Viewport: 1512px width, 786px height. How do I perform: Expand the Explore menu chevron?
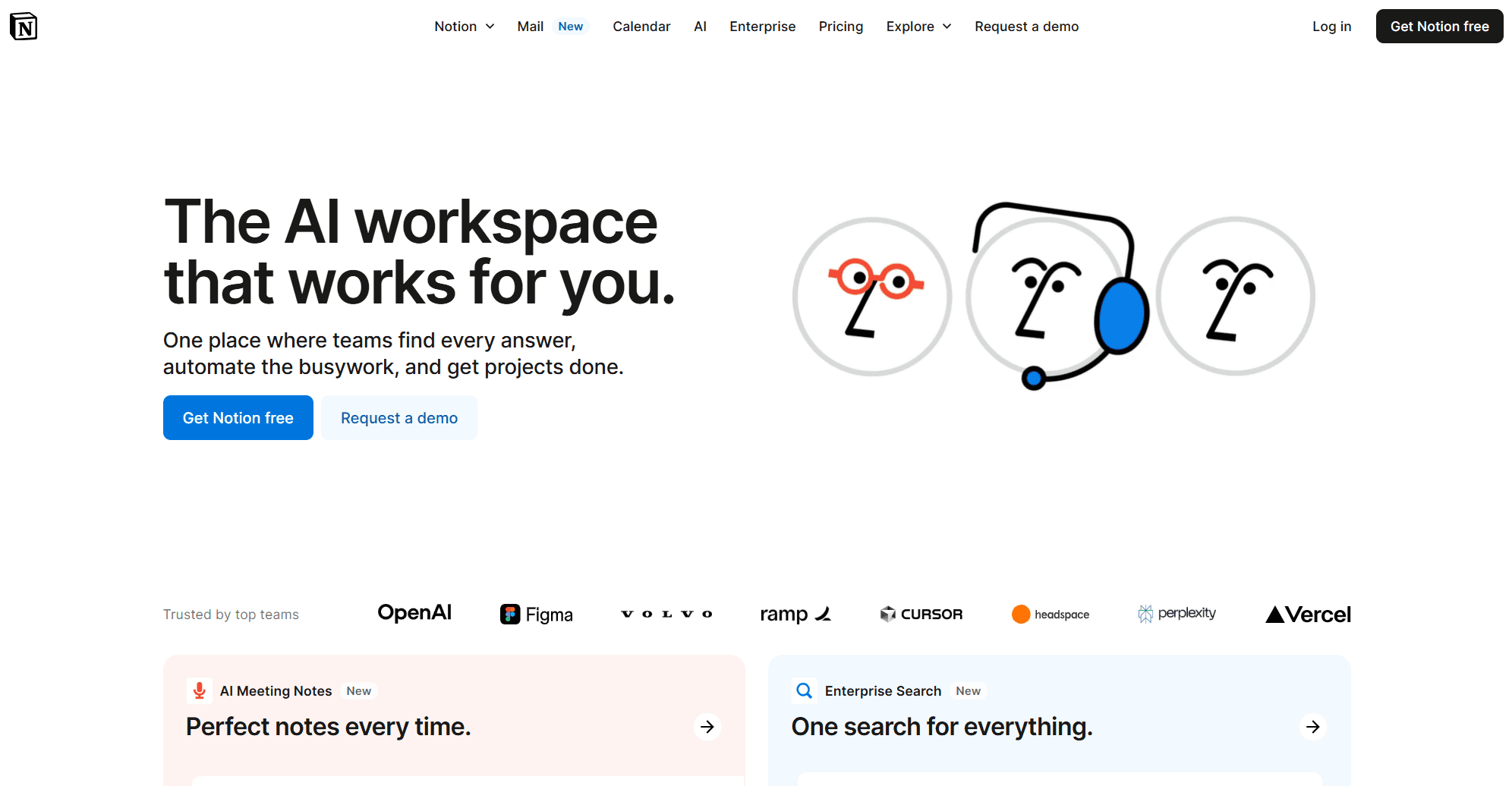click(x=947, y=27)
